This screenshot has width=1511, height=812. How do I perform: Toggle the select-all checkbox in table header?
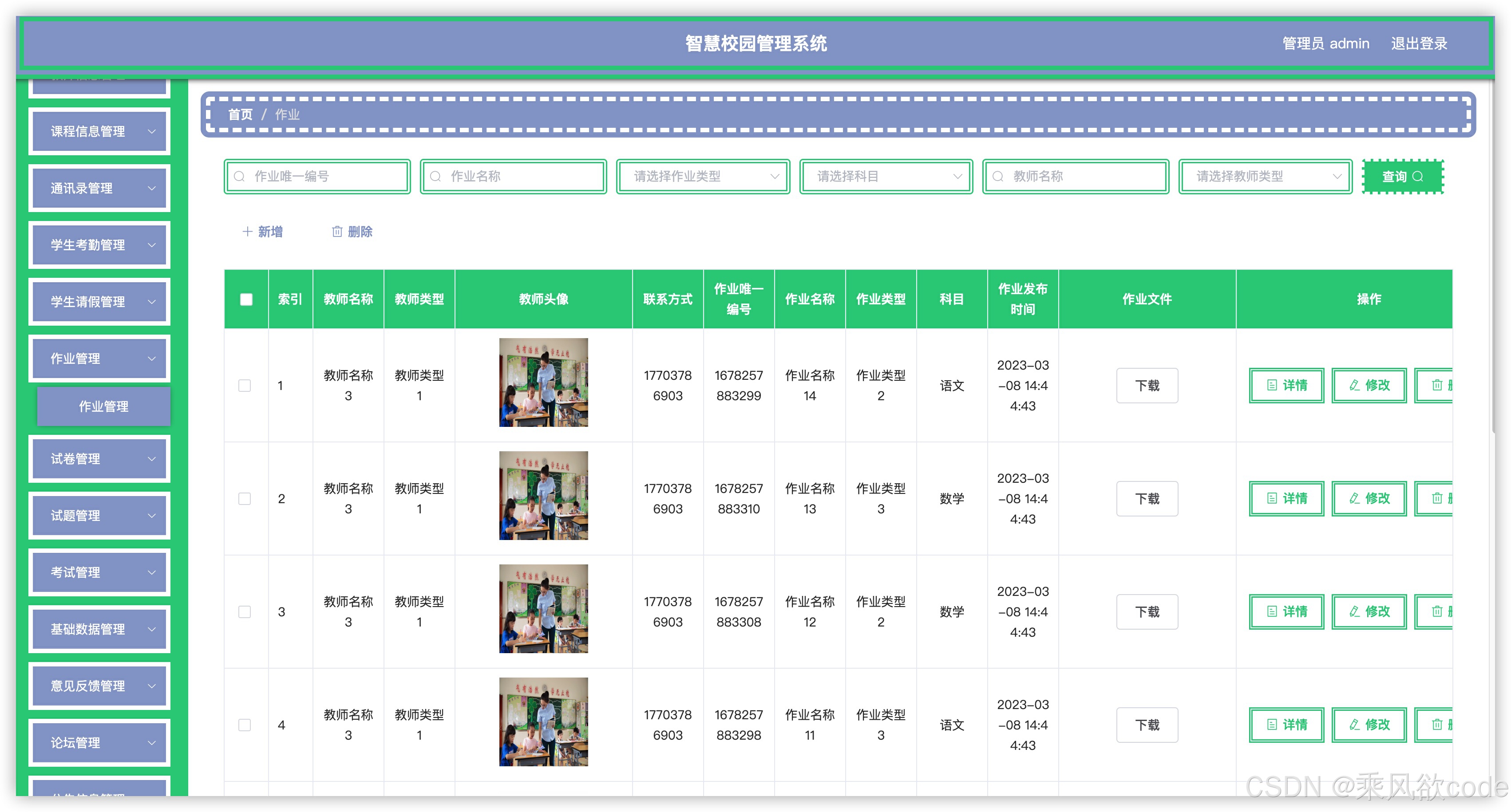[x=246, y=300]
